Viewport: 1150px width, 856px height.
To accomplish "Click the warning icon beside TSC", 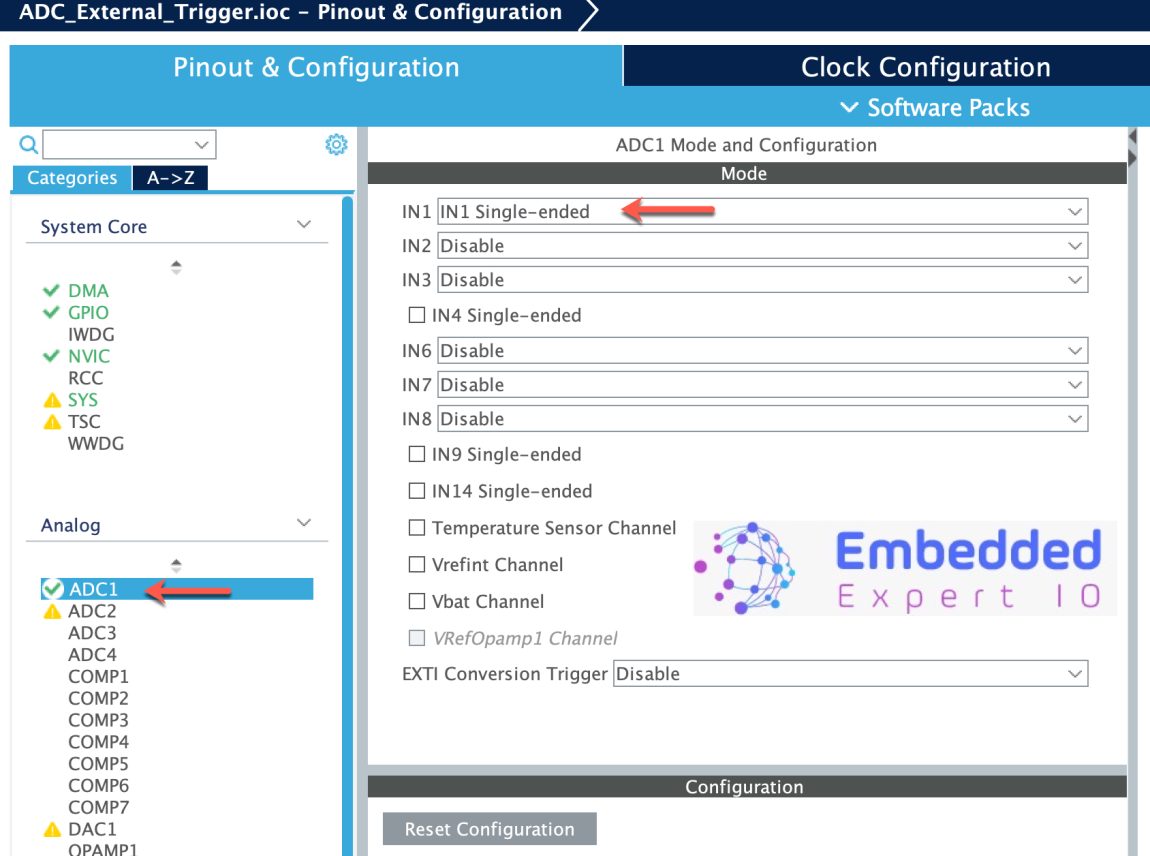I will coord(52,422).
